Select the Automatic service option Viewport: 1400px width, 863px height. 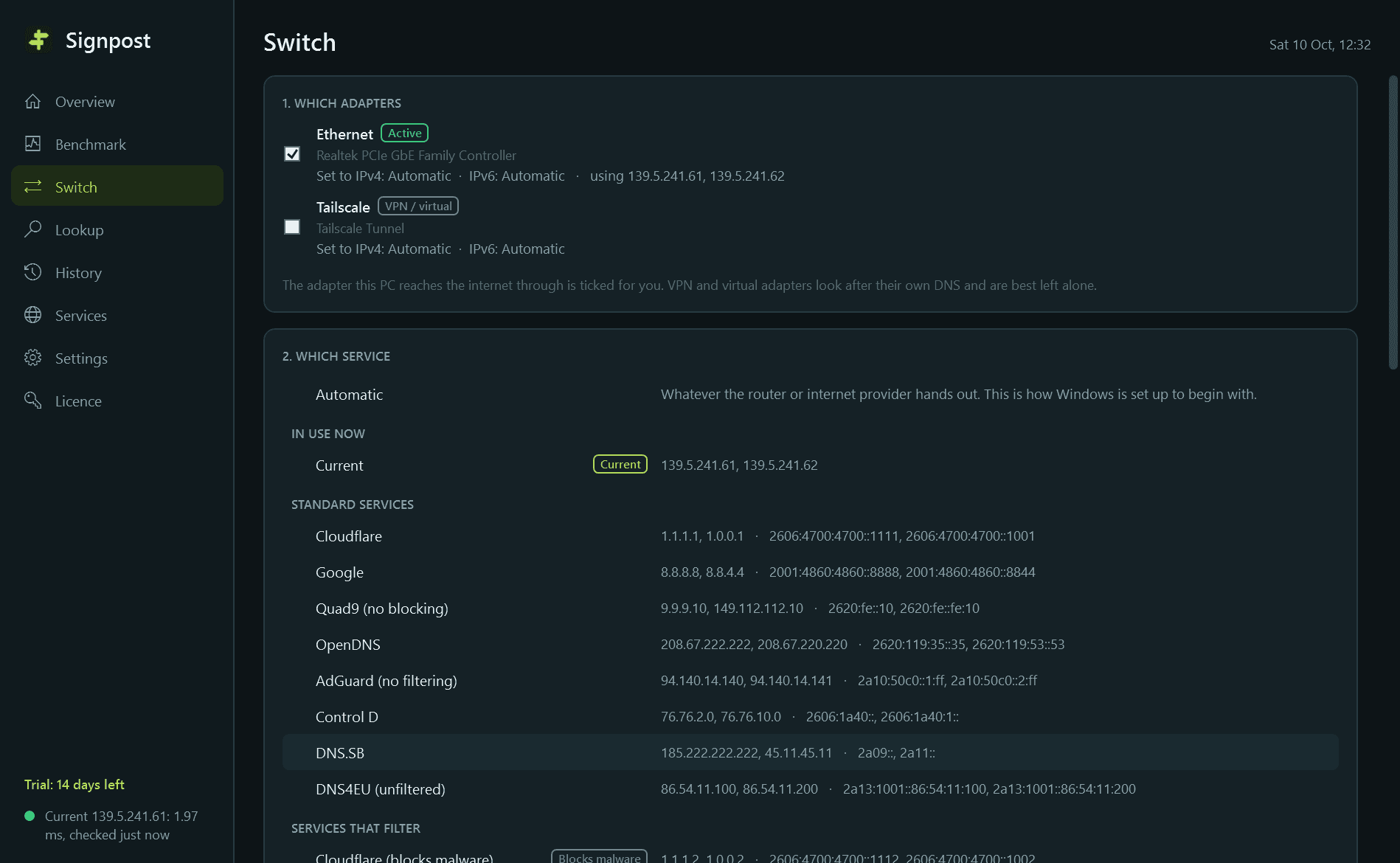[x=810, y=395]
